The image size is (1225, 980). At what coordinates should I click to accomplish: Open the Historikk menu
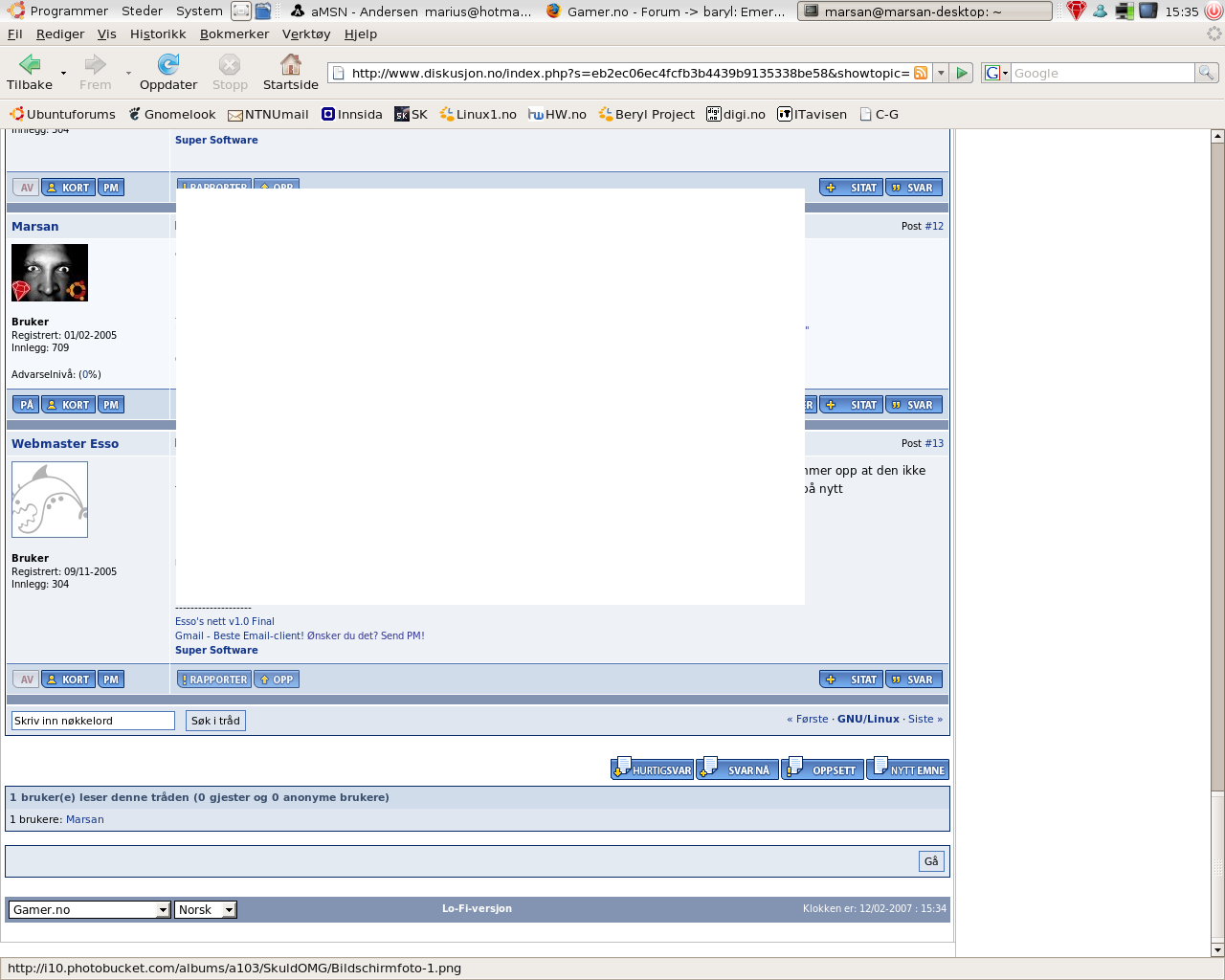158,33
